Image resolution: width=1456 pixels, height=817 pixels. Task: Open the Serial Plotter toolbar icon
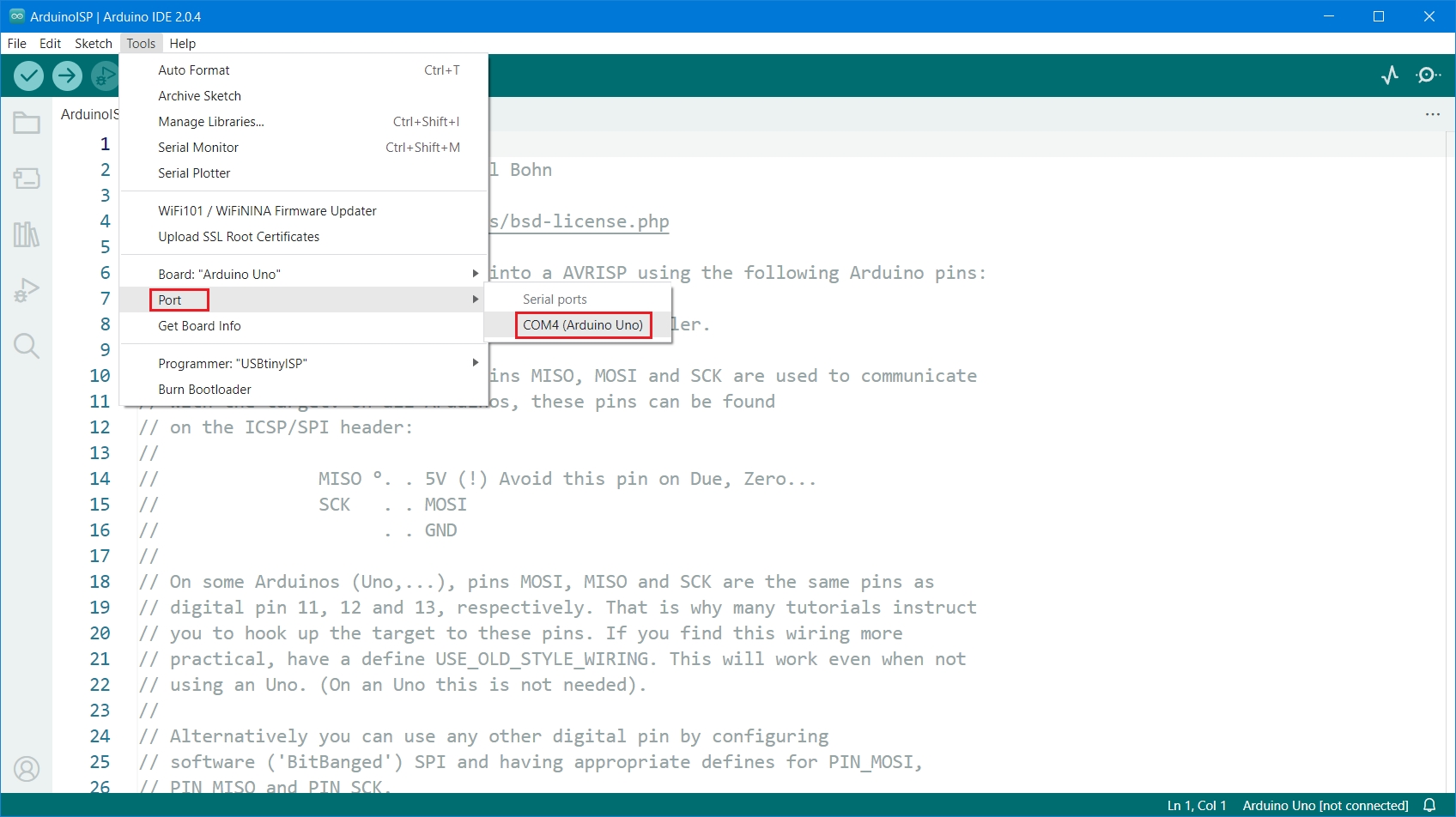click(x=1390, y=76)
